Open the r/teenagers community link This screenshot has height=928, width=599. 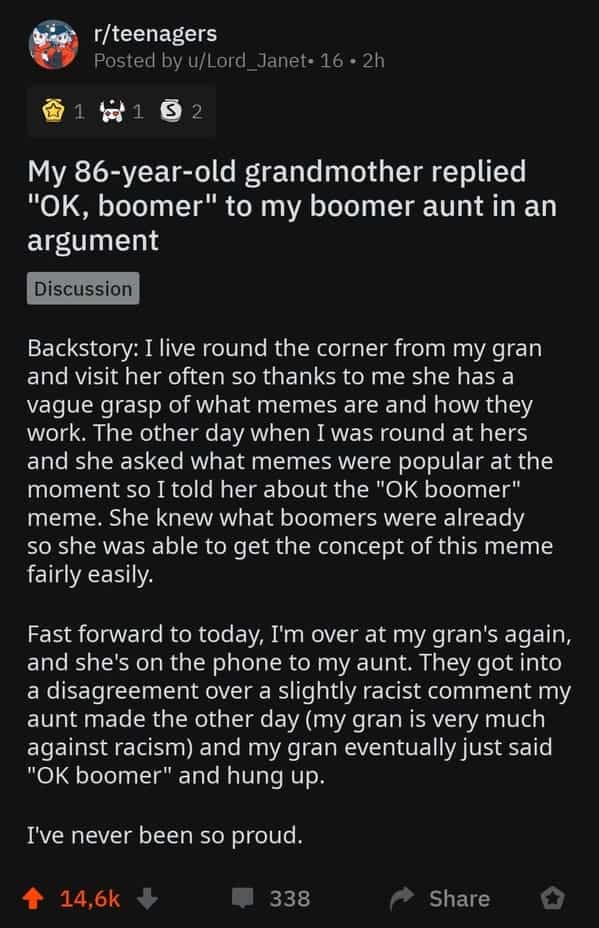click(x=156, y=34)
